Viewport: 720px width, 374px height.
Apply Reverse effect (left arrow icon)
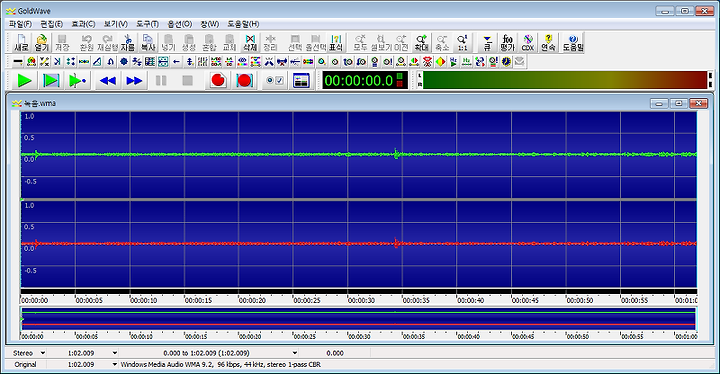[176, 61]
